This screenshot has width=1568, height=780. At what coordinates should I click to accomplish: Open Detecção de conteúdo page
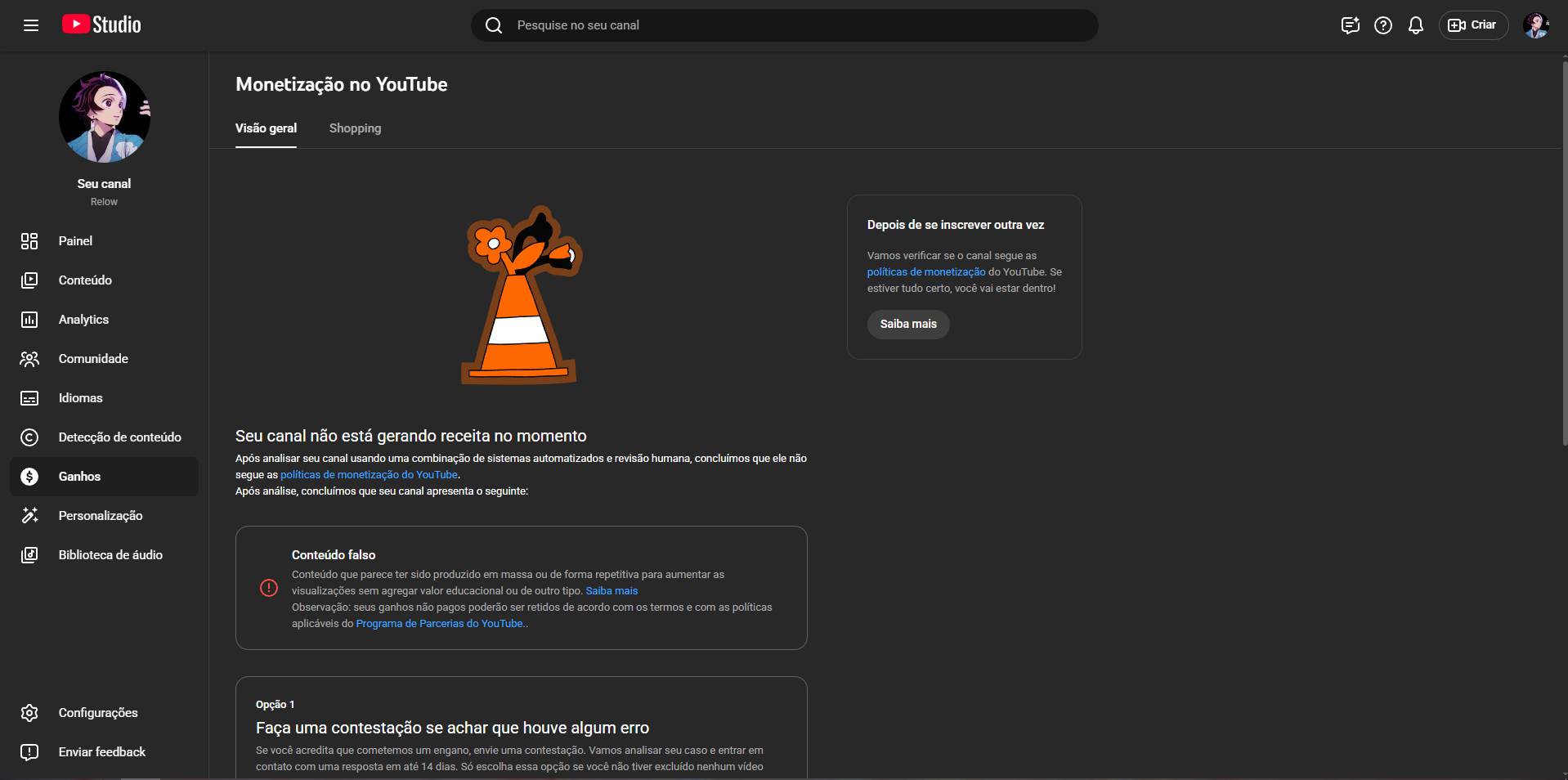pos(104,437)
